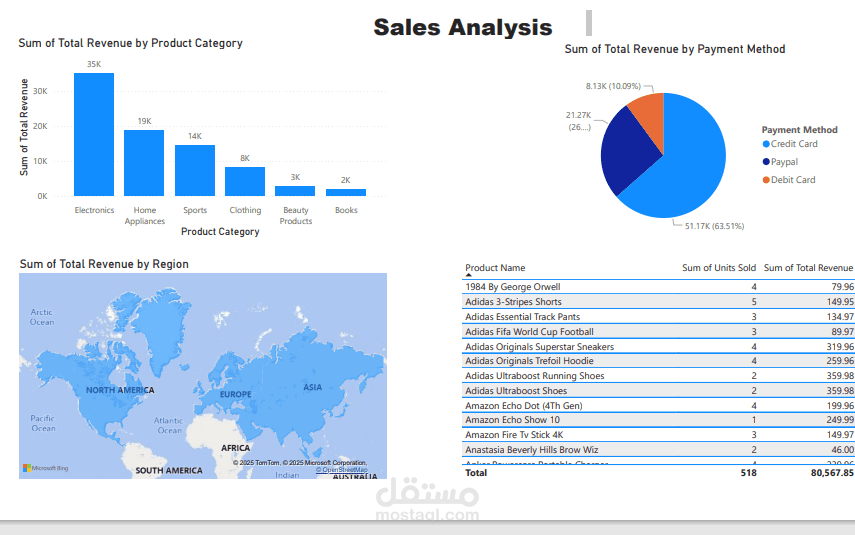Click the Debit Card legend label
The height and width of the screenshot is (535, 855).
793,180
